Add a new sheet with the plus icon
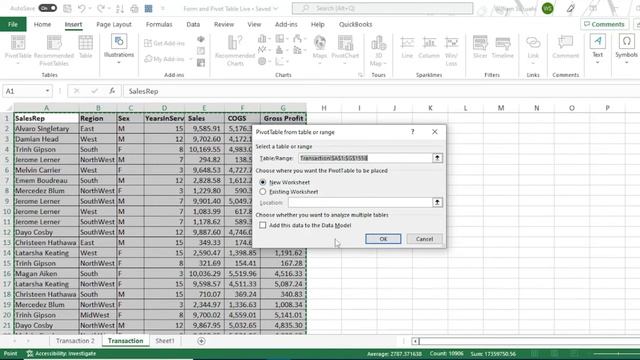Screen dimensions: 640x360 pyautogui.click(x=201, y=341)
